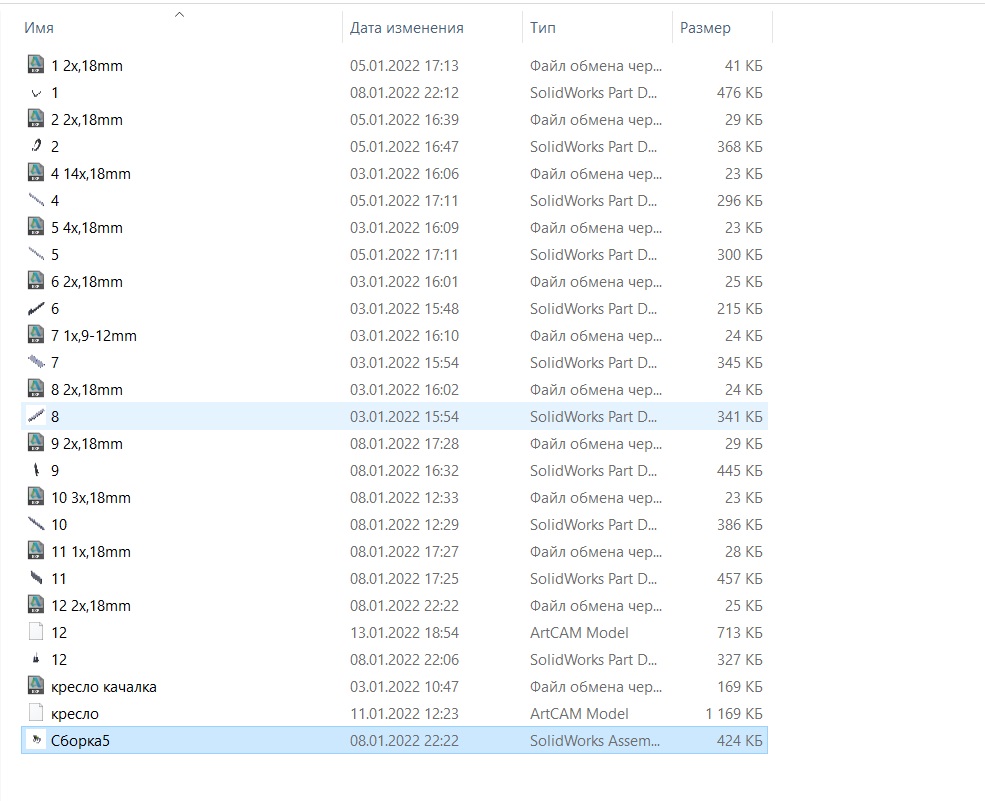This screenshot has width=985, height=801.
Task: Select the SolidWorks part icon for file '2'
Action: point(36,146)
